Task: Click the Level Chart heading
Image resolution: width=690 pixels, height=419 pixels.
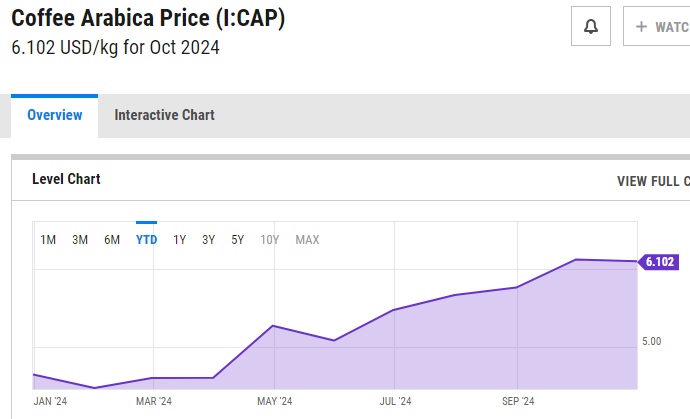Action: (66, 179)
